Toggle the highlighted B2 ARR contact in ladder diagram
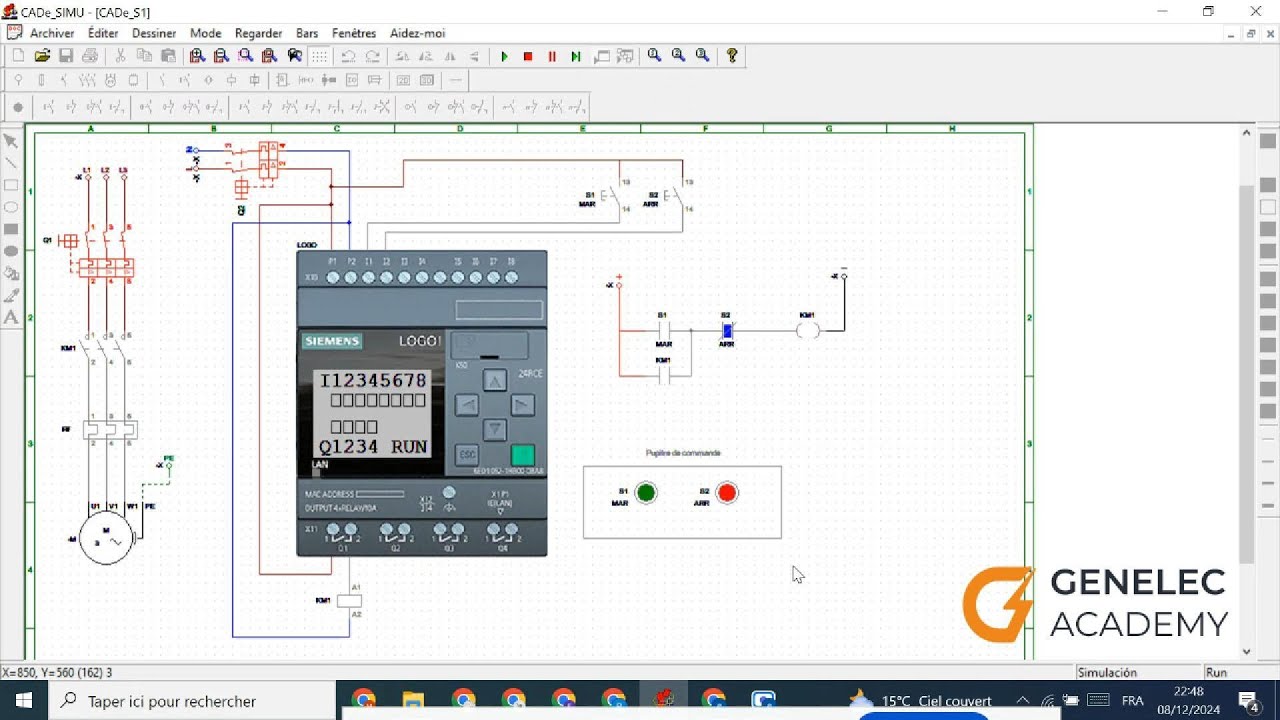This screenshot has width=1280, height=720. (x=727, y=330)
